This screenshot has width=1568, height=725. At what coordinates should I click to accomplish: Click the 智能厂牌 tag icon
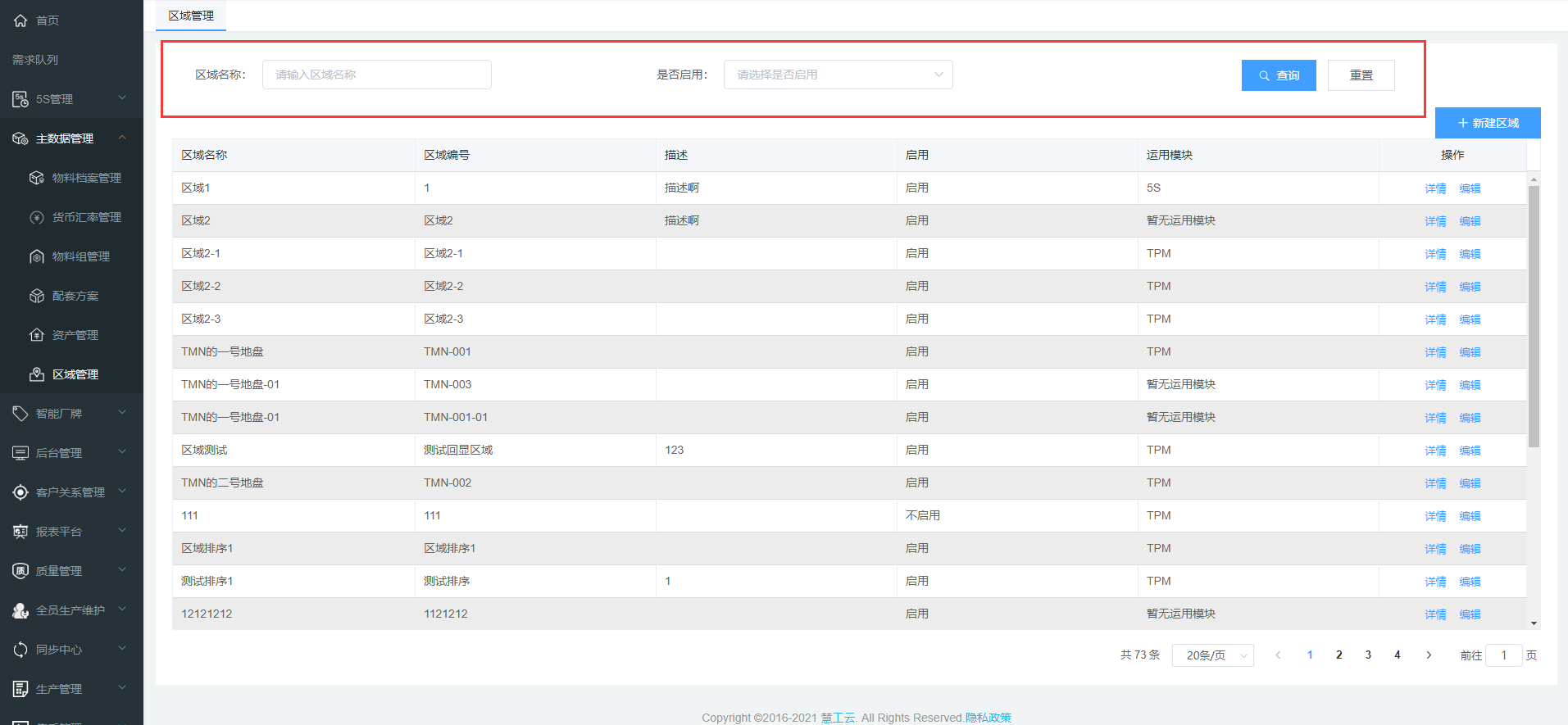20,414
